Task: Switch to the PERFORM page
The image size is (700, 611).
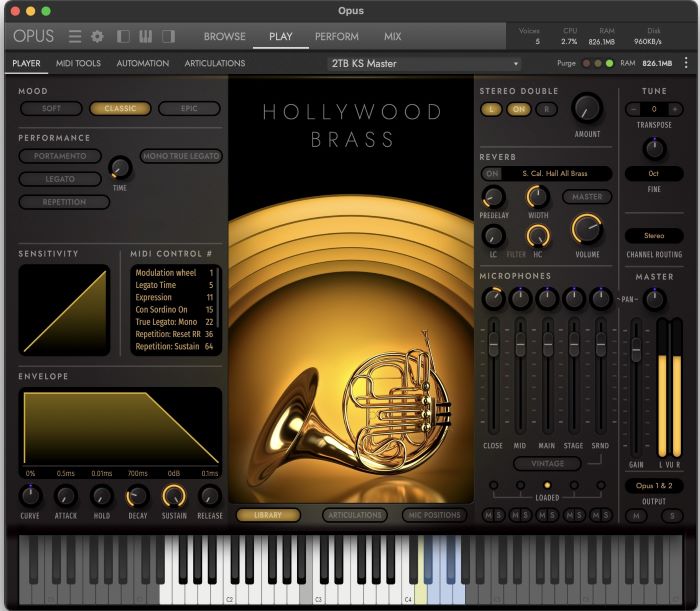Action: click(x=337, y=36)
